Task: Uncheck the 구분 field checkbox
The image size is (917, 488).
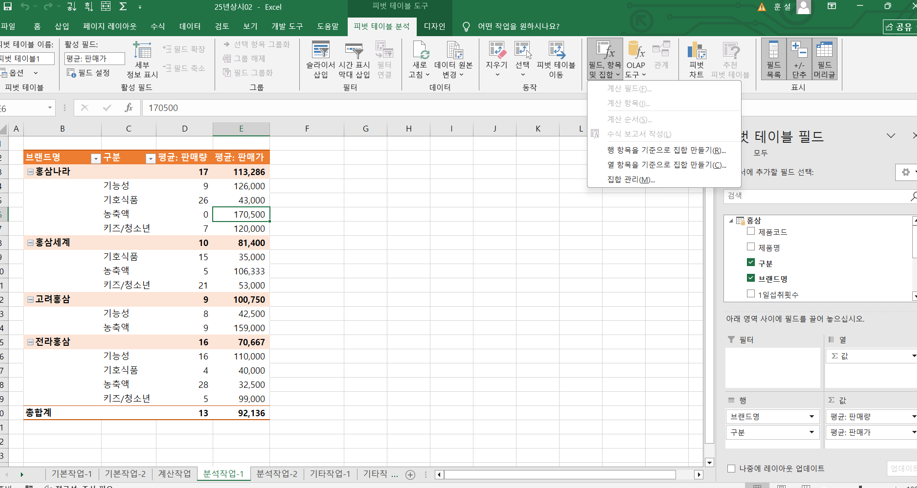Action: coord(751,263)
